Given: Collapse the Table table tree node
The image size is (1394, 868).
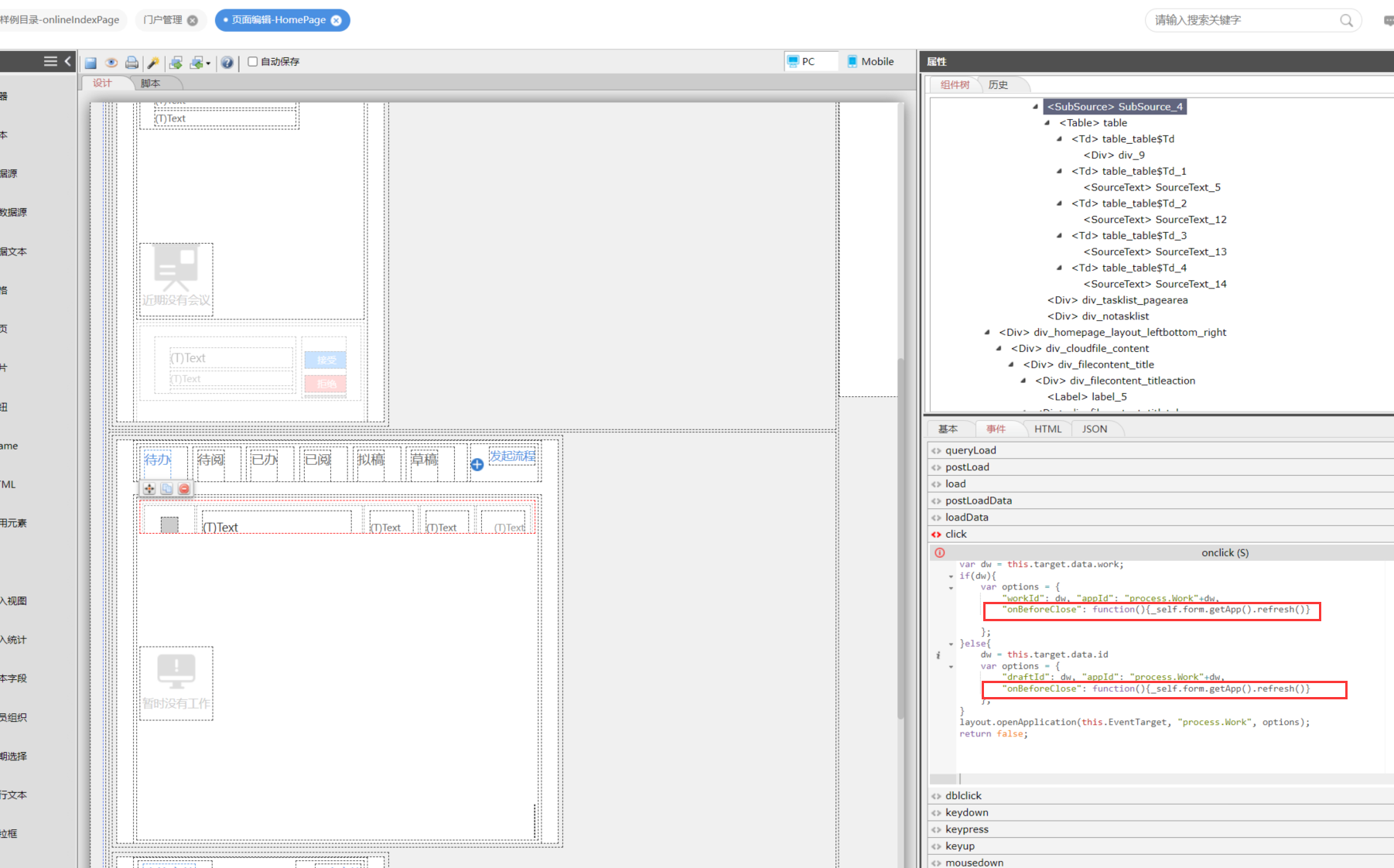Looking at the screenshot, I should (1047, 123).
